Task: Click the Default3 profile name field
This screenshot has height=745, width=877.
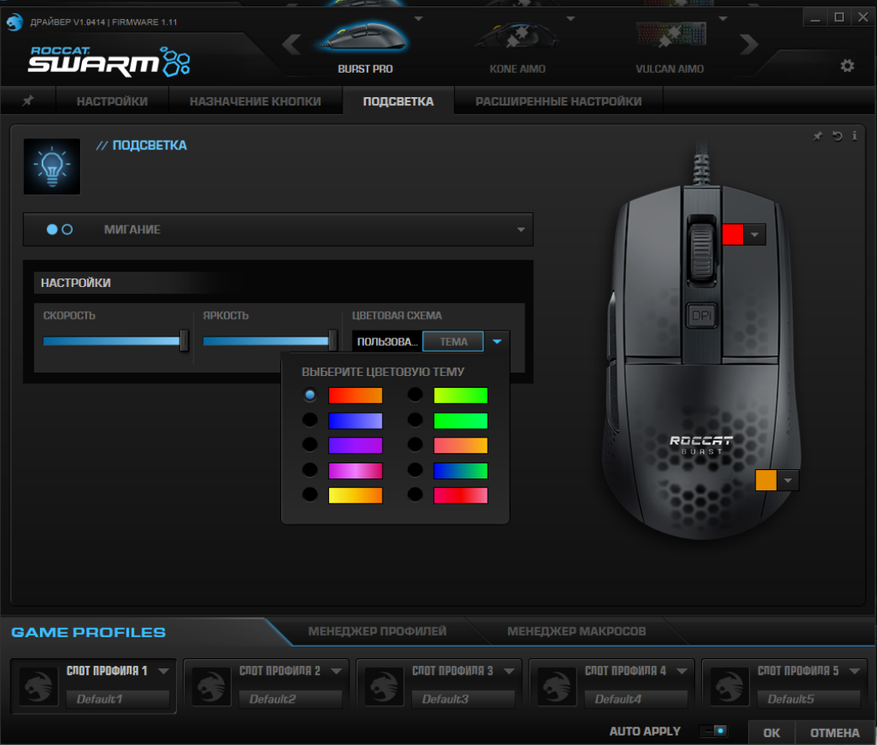Action: 463,699
